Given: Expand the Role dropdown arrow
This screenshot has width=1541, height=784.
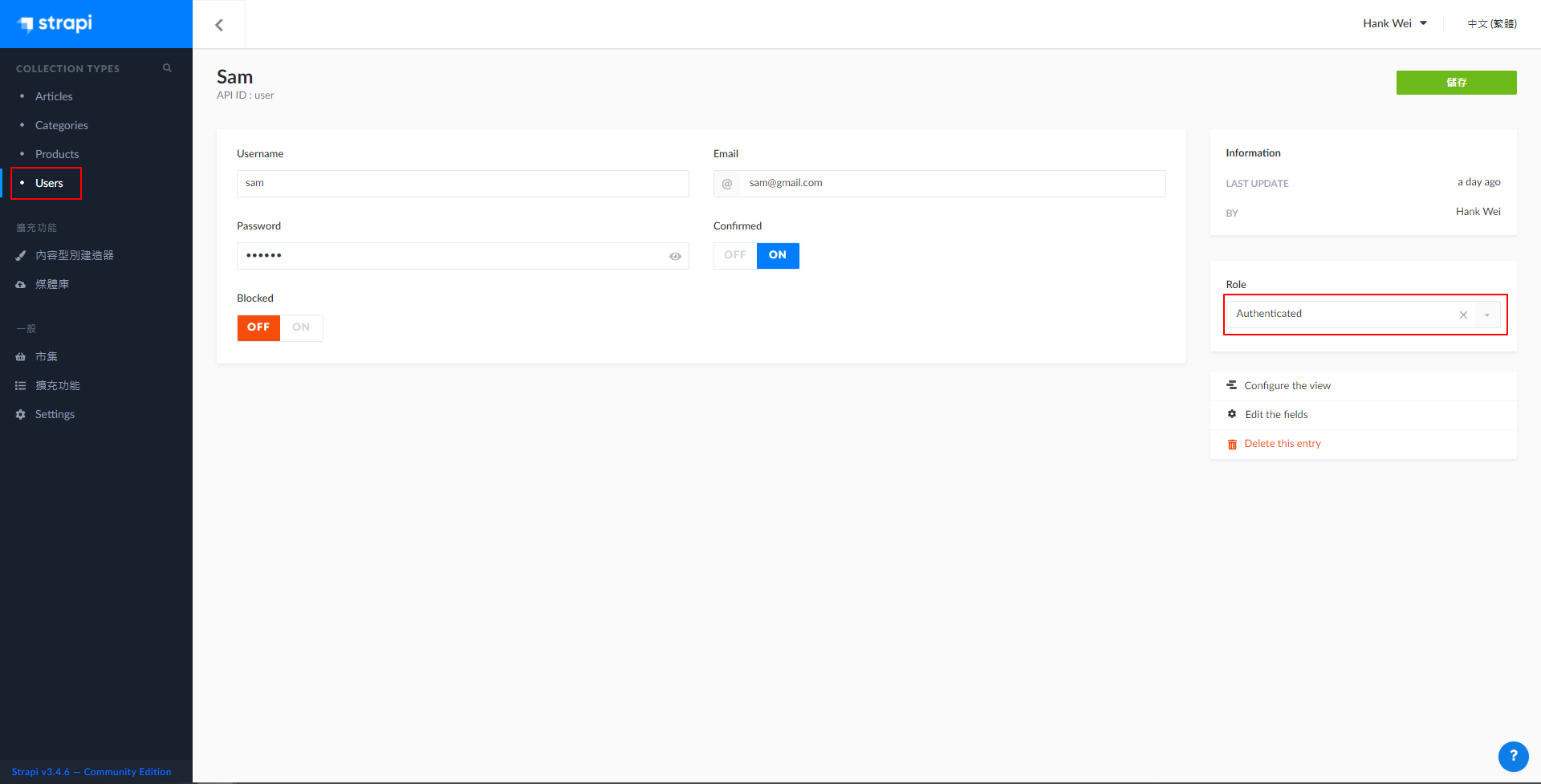Looking at the screenshot, I should click(x=1487, y=315).
